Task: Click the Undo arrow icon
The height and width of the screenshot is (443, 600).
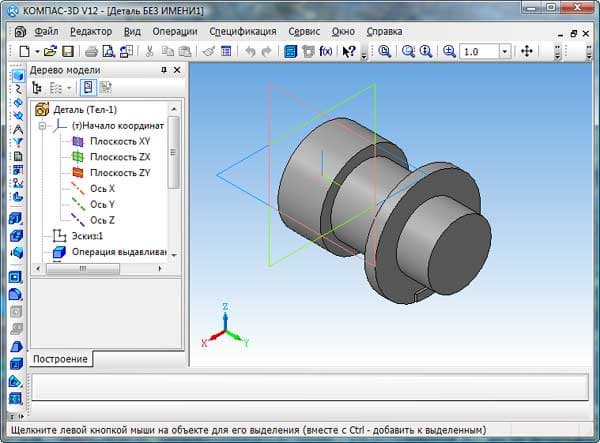Action: pyautogui.click(x=250, y=51)
